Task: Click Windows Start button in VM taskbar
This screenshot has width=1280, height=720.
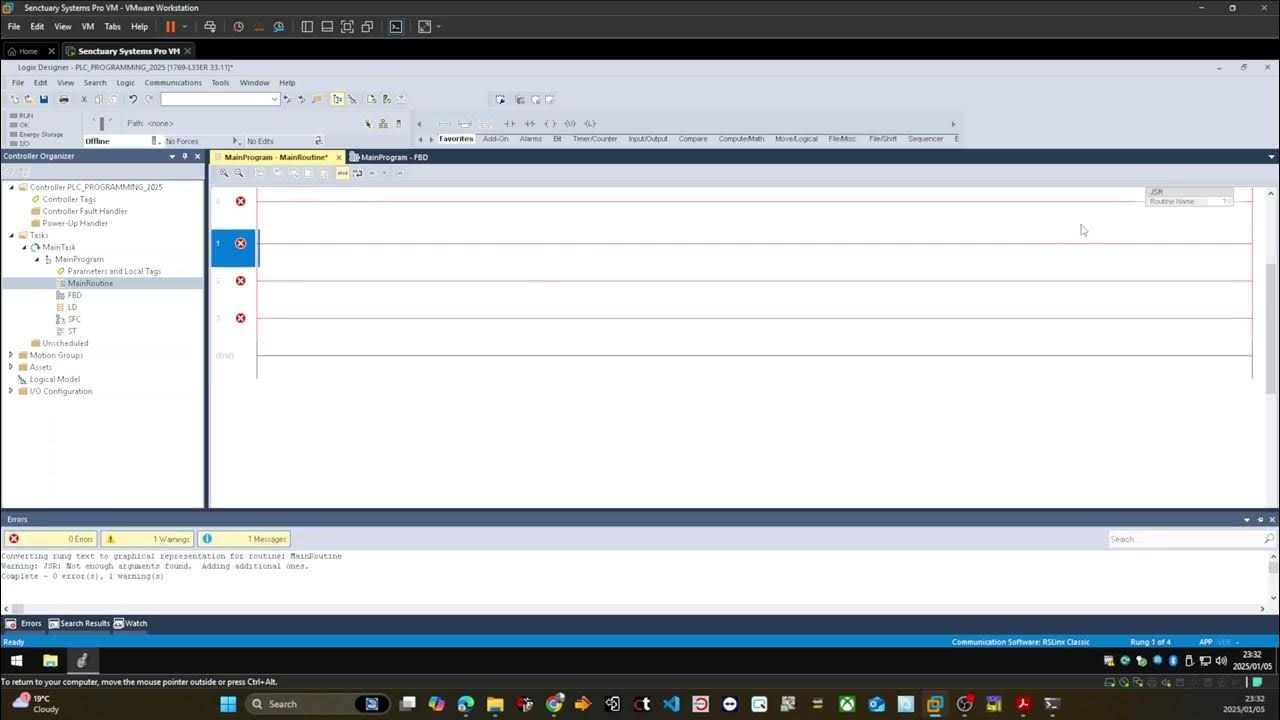Action: coord(17,661)
